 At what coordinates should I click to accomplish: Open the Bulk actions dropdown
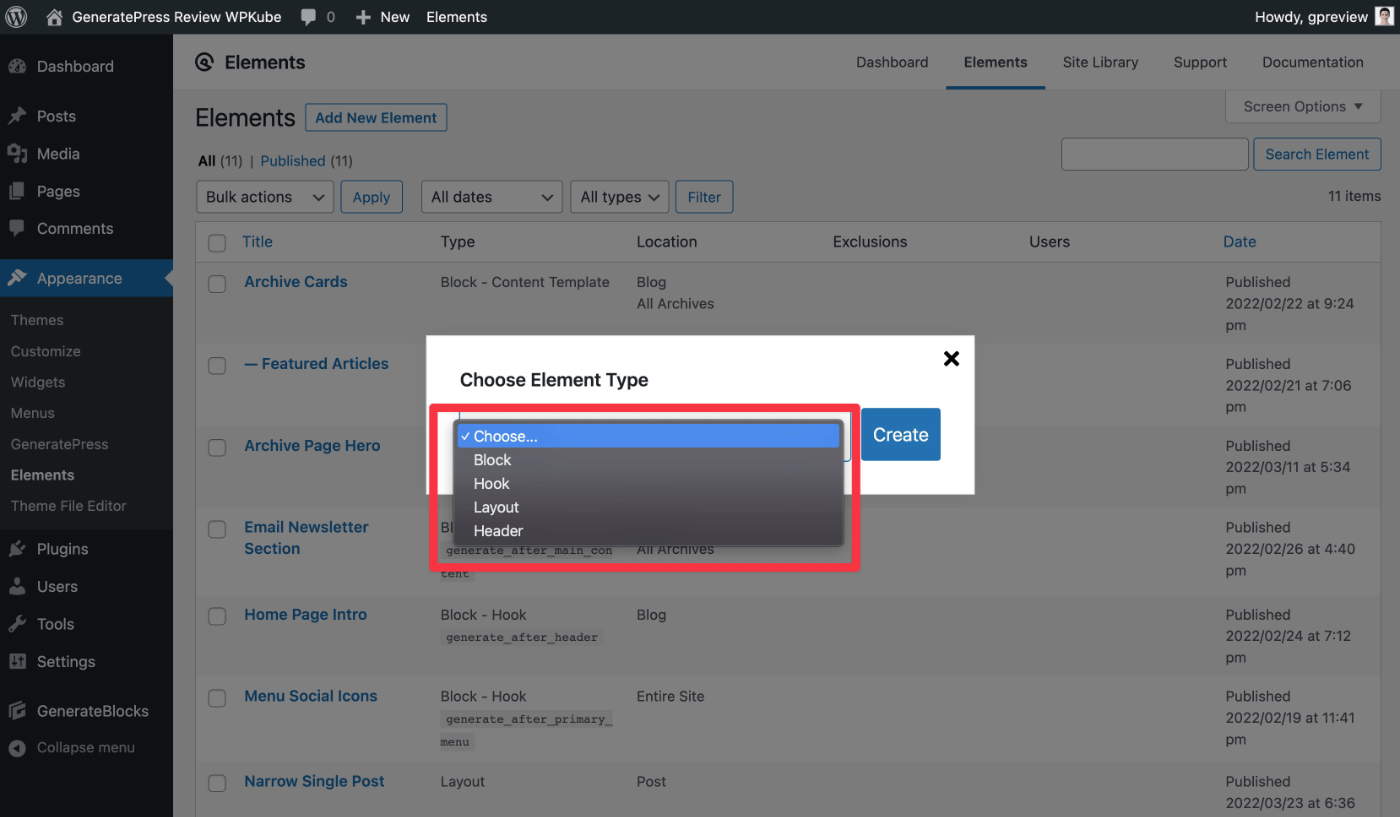(x=265, y=197)
